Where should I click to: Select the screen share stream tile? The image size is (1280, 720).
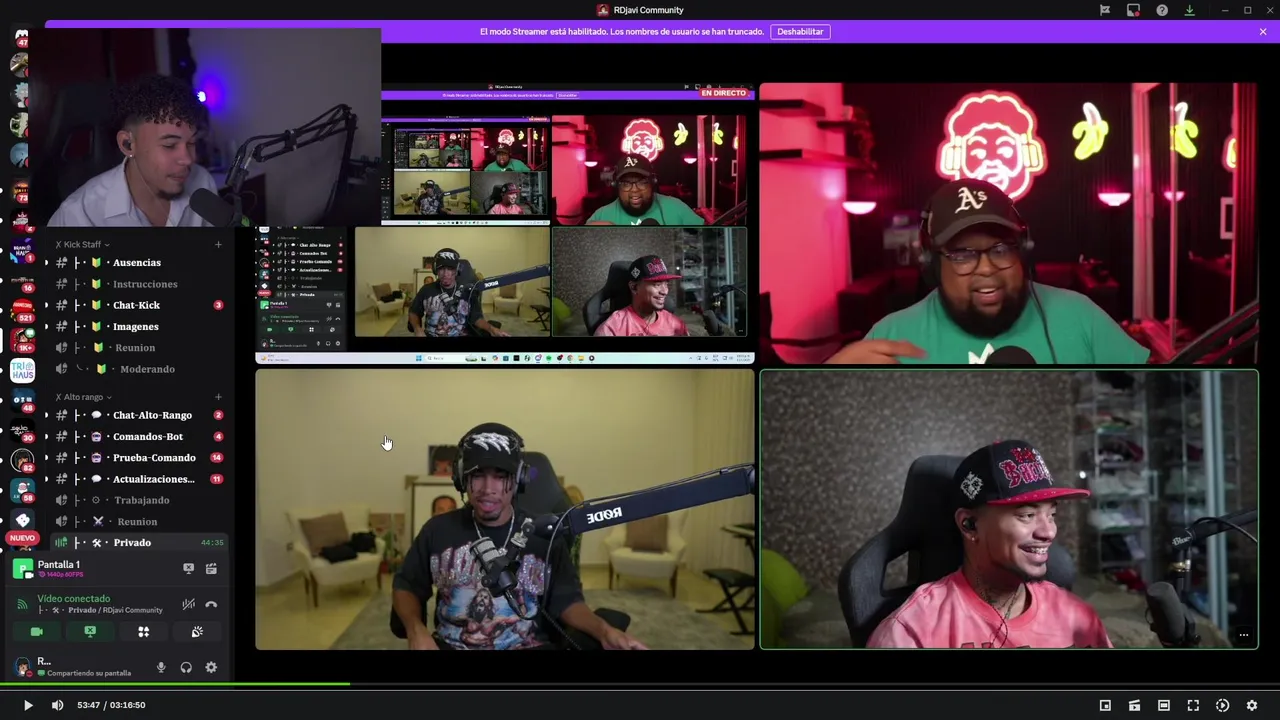click(x=505, y=224)
